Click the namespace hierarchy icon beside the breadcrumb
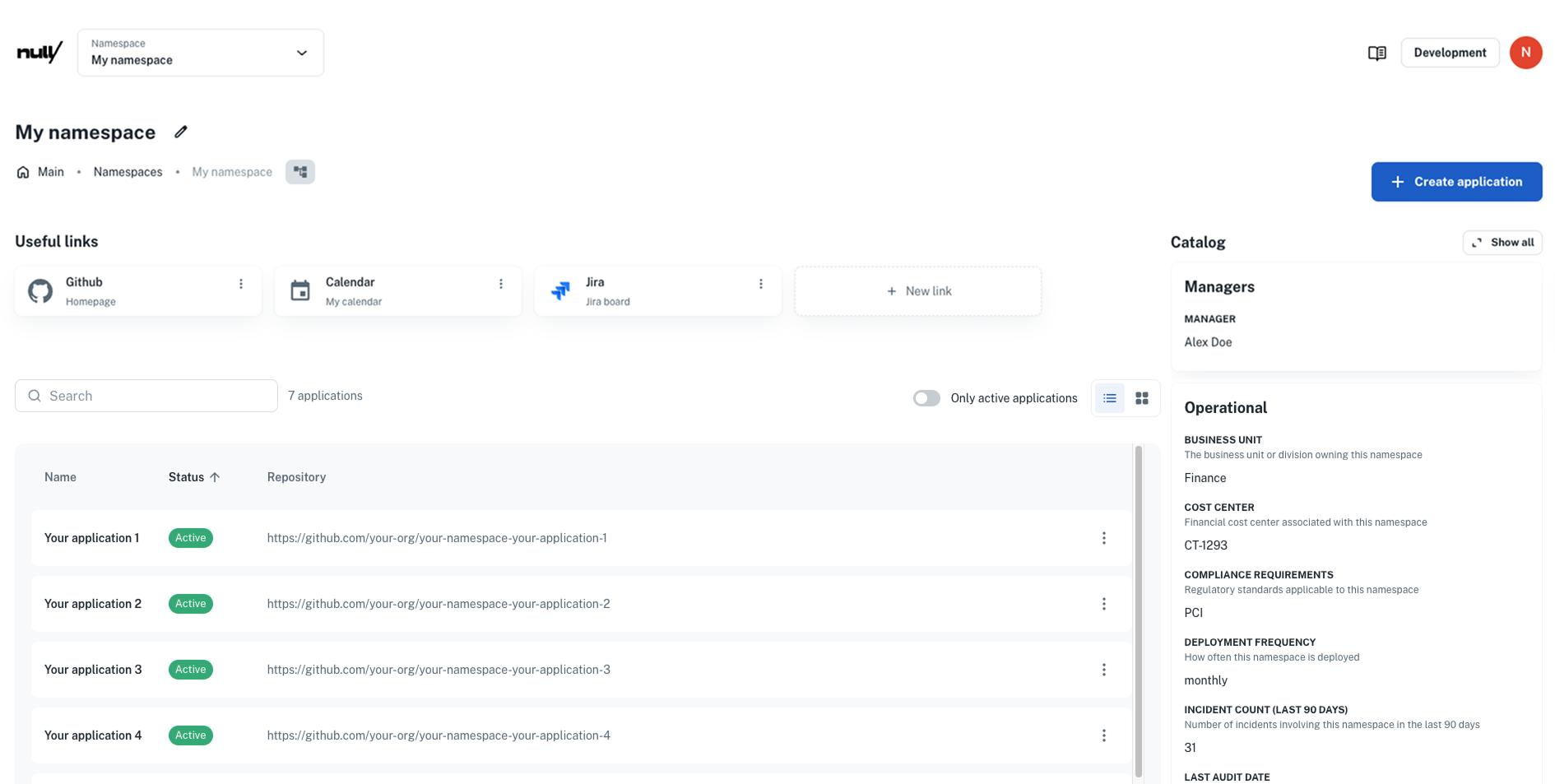This screenshot has height=784, width=1555. click(x=299, y=171)
